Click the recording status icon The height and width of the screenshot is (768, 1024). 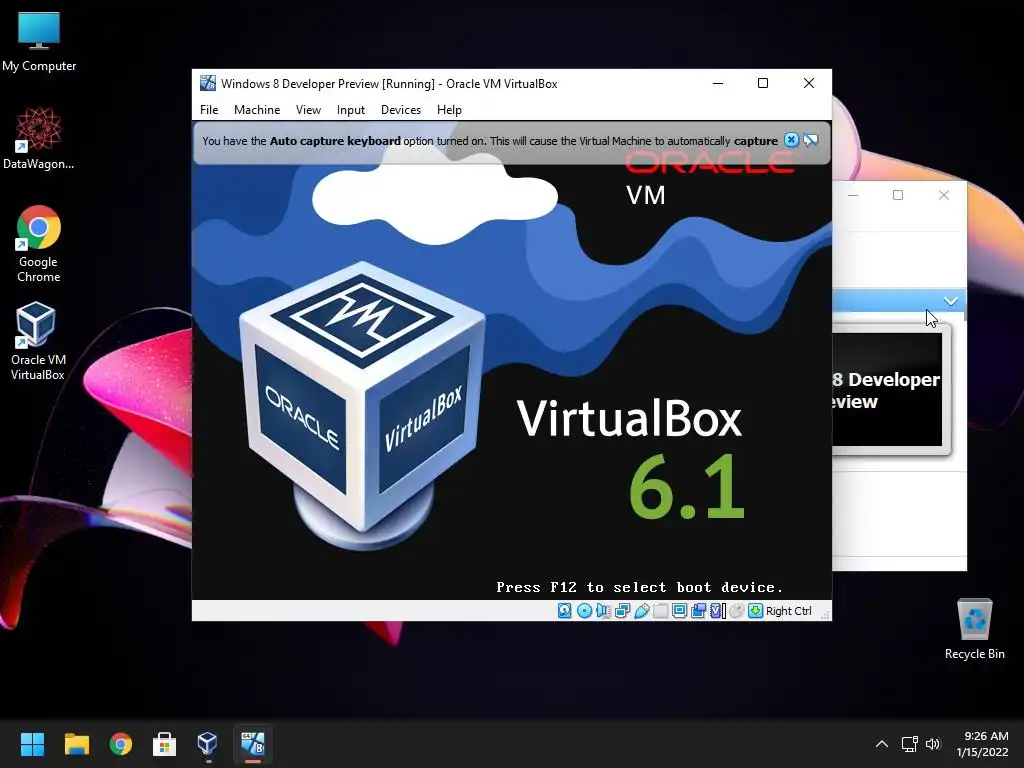[698, 611]
